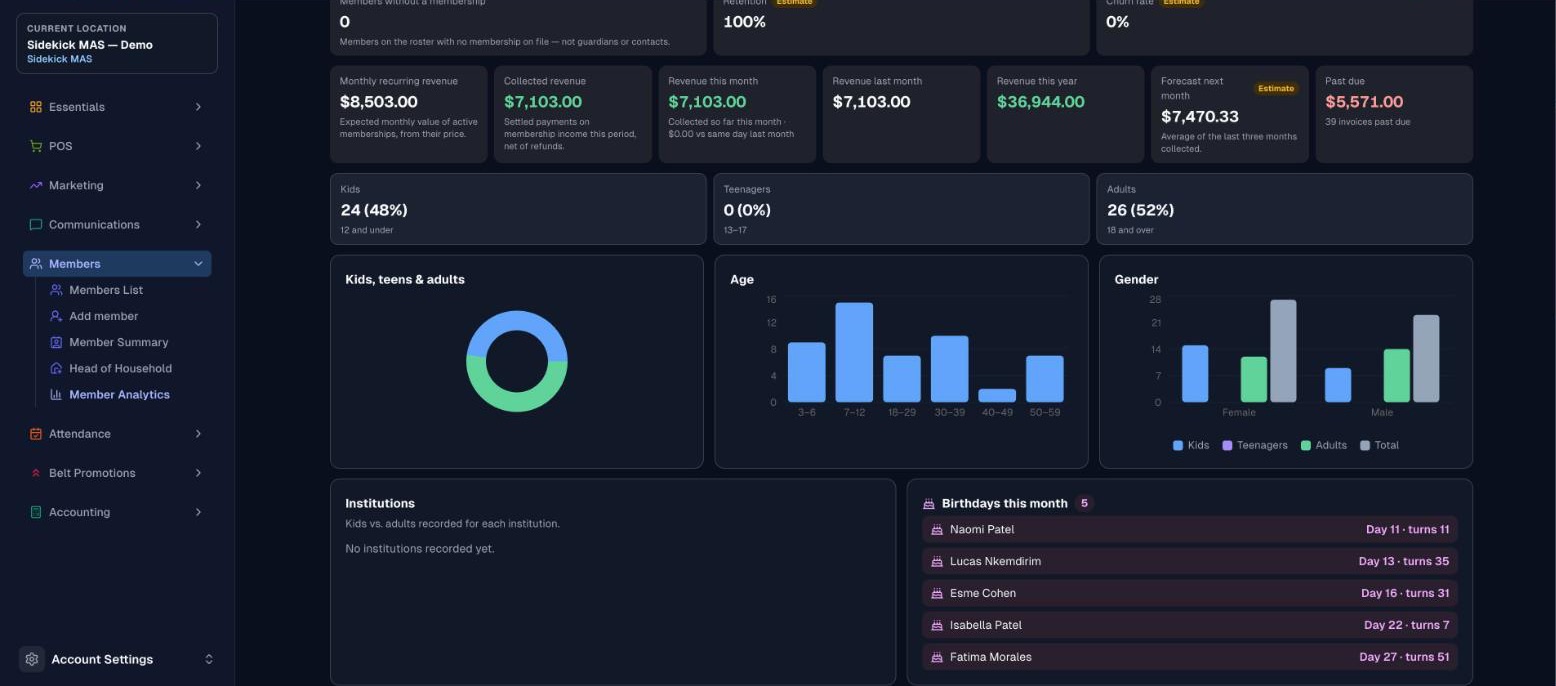Screen dimensions: 1556x686
Task: Click the green adults segment of donut chart
Action: [x=517, y=403]
